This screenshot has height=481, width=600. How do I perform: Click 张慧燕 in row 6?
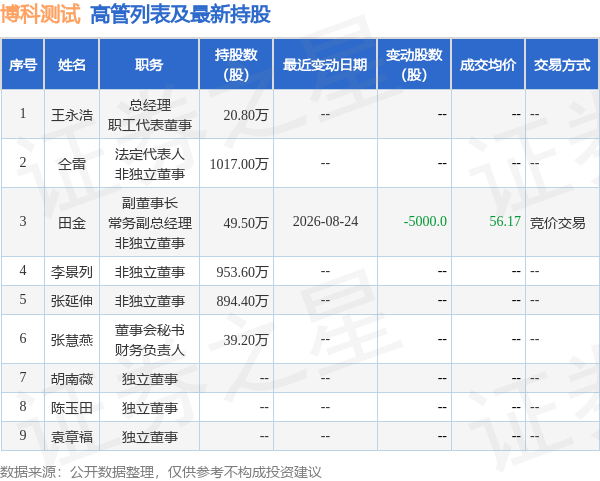pos(72,340)
